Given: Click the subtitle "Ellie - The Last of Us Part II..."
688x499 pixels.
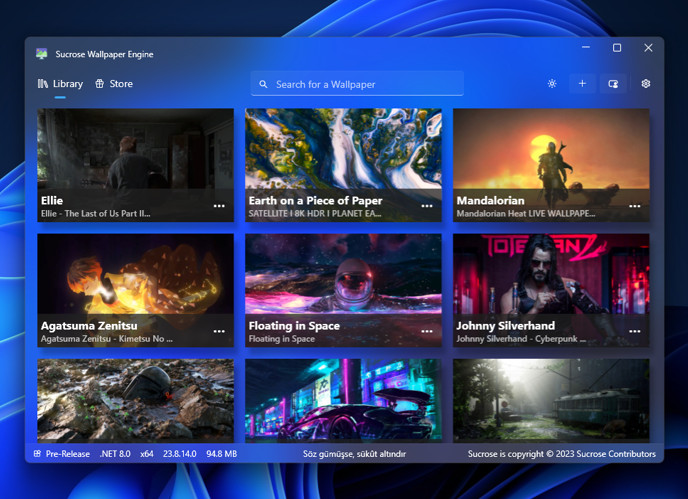Looking at the screenshot, I should tap(96, 214).
